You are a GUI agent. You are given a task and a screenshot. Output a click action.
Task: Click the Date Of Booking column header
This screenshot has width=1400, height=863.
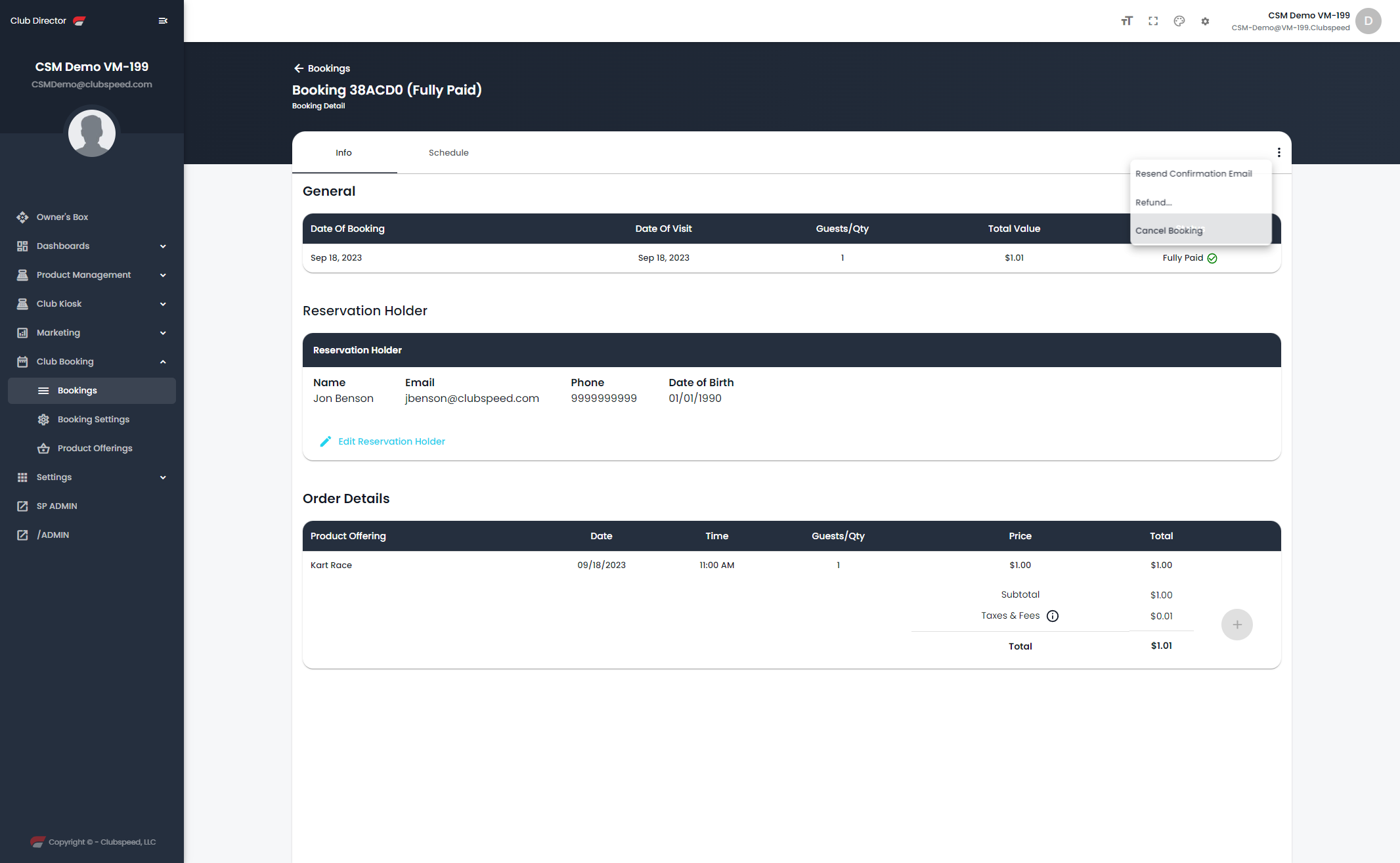coord(347,229)
